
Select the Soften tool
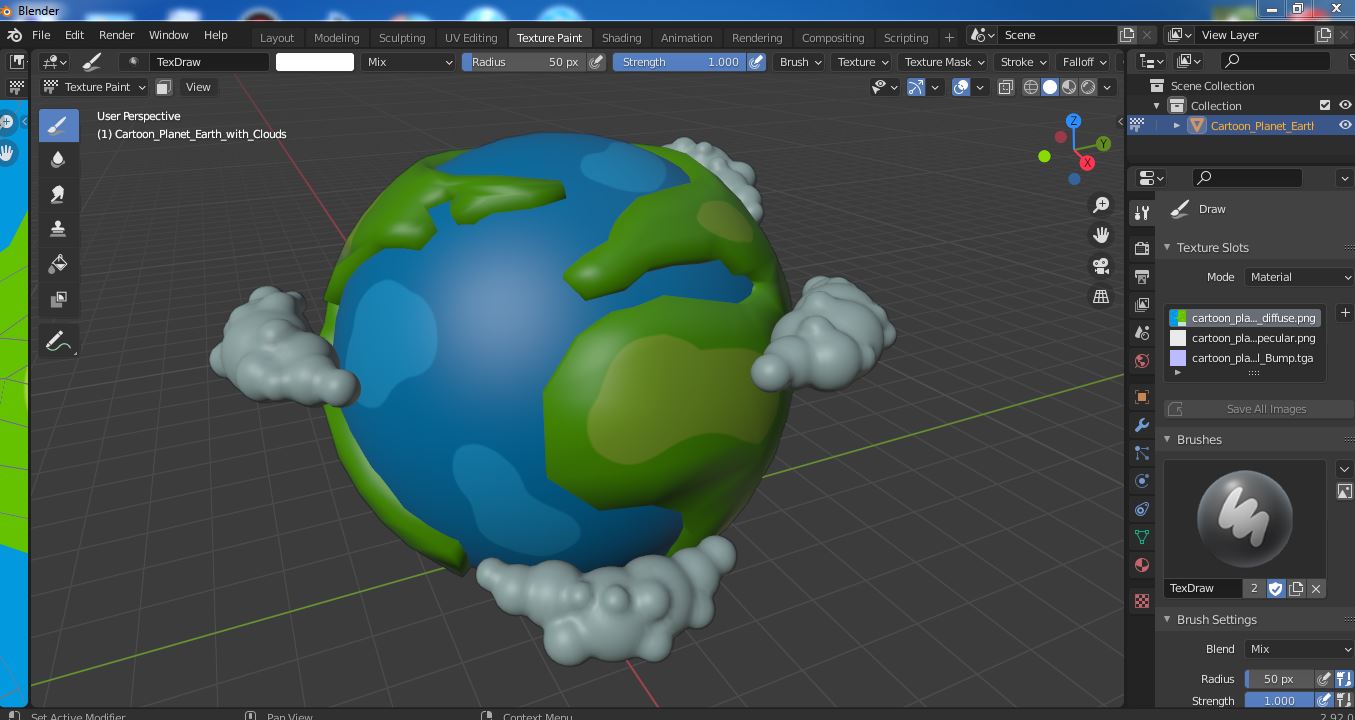(x=59, y=160)
